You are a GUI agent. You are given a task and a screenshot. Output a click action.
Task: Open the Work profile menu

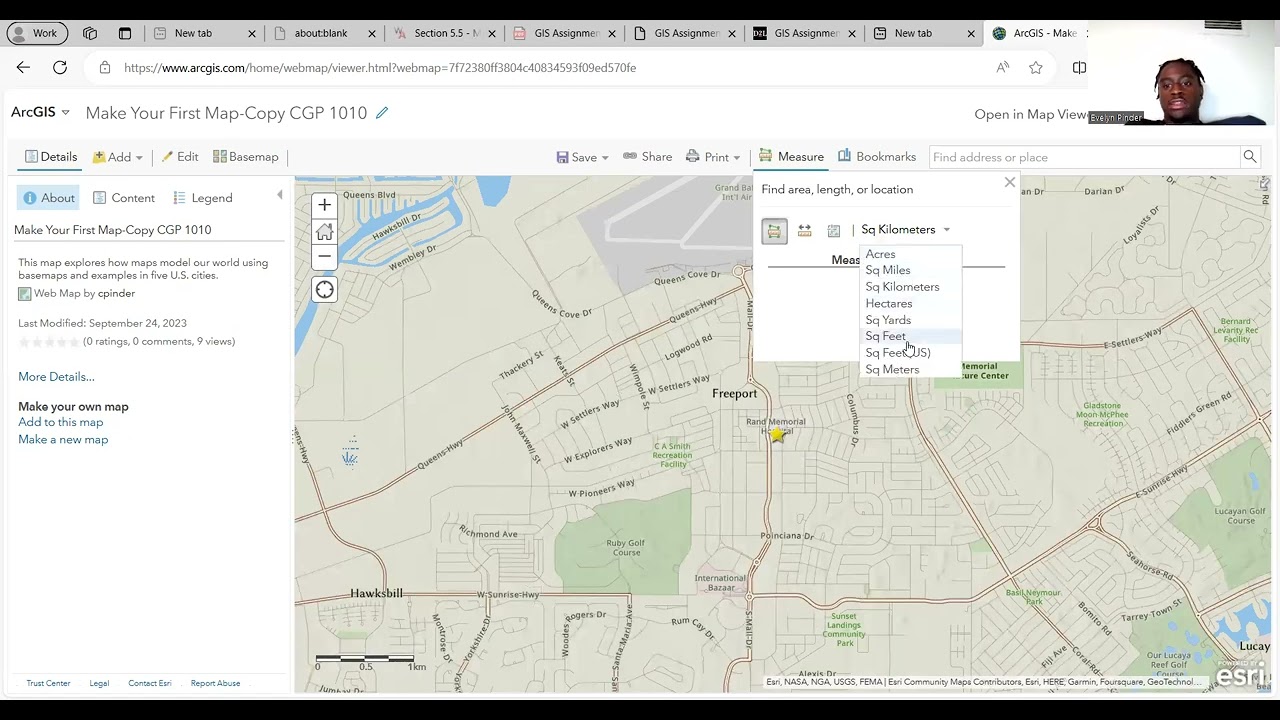point(37,33)
